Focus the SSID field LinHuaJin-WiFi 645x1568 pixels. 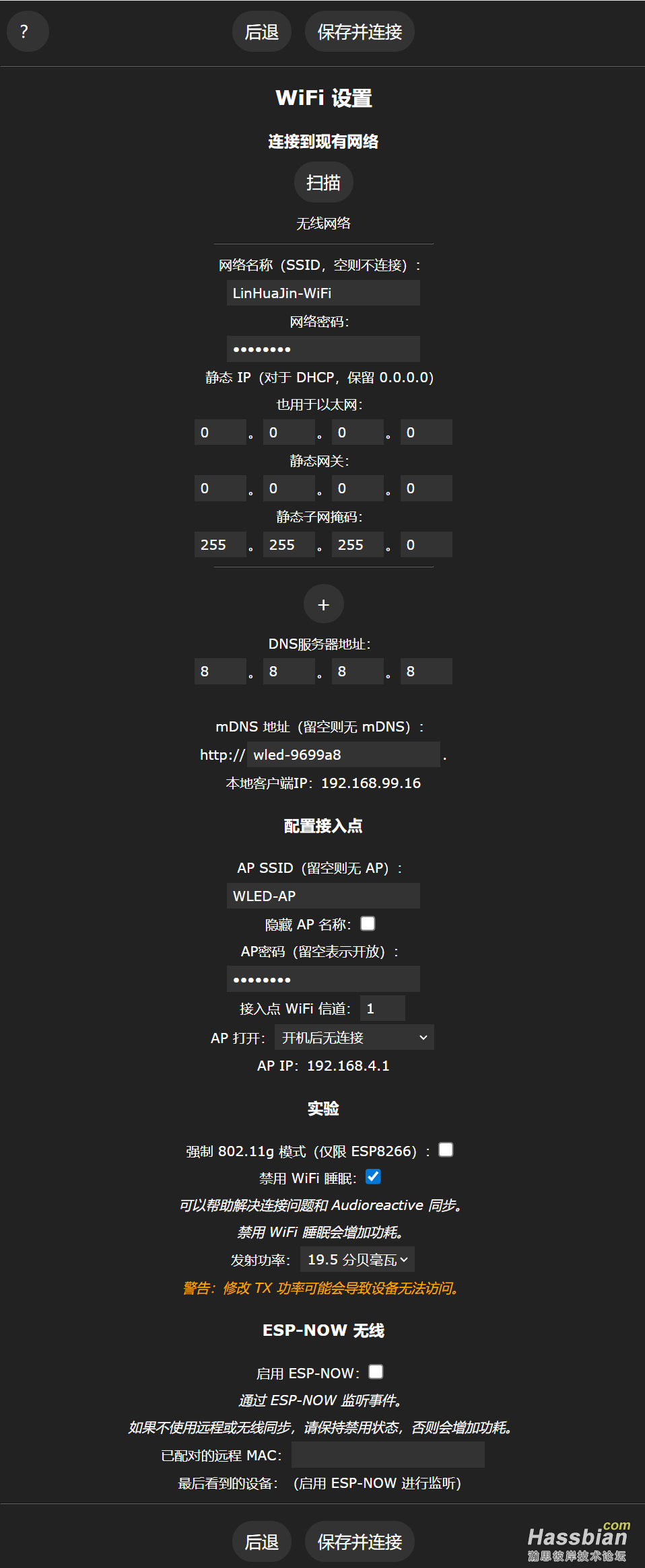[x=323, y=293]
